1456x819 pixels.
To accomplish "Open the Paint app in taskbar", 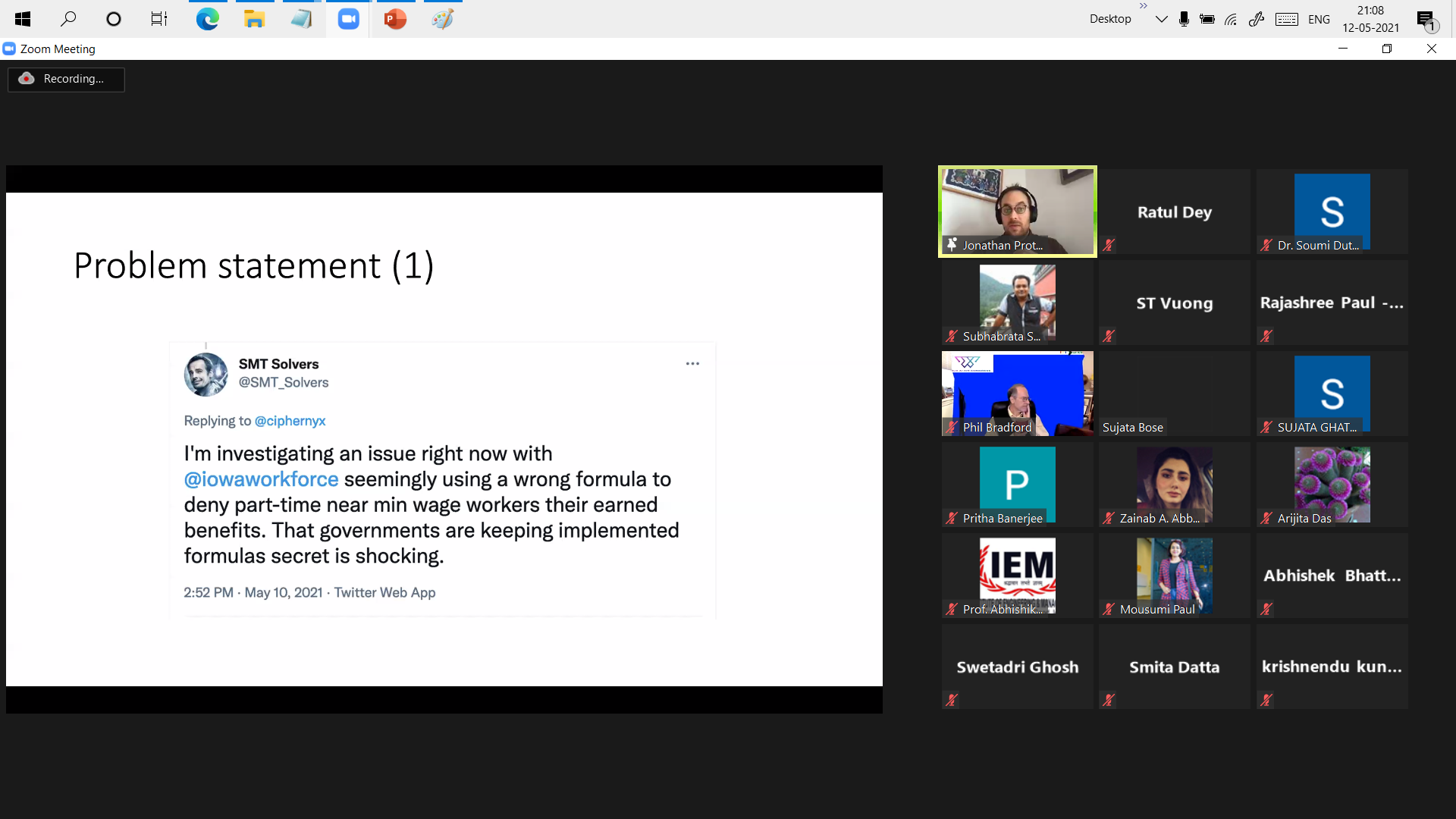I will [443, 19].
